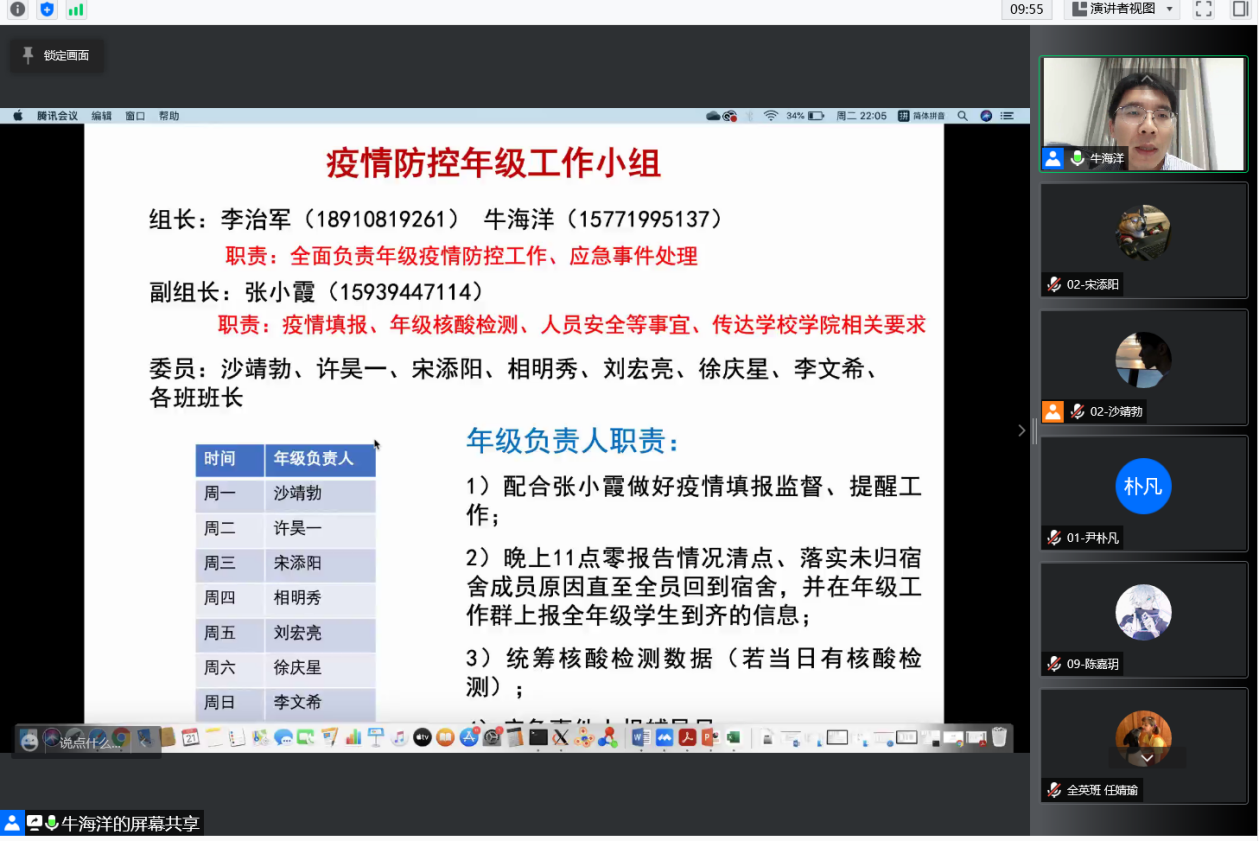Toggle muted microphone of 09-陈嘉玥
1259x841 pixels.
pyautogui.click(x=1054, y=664)
